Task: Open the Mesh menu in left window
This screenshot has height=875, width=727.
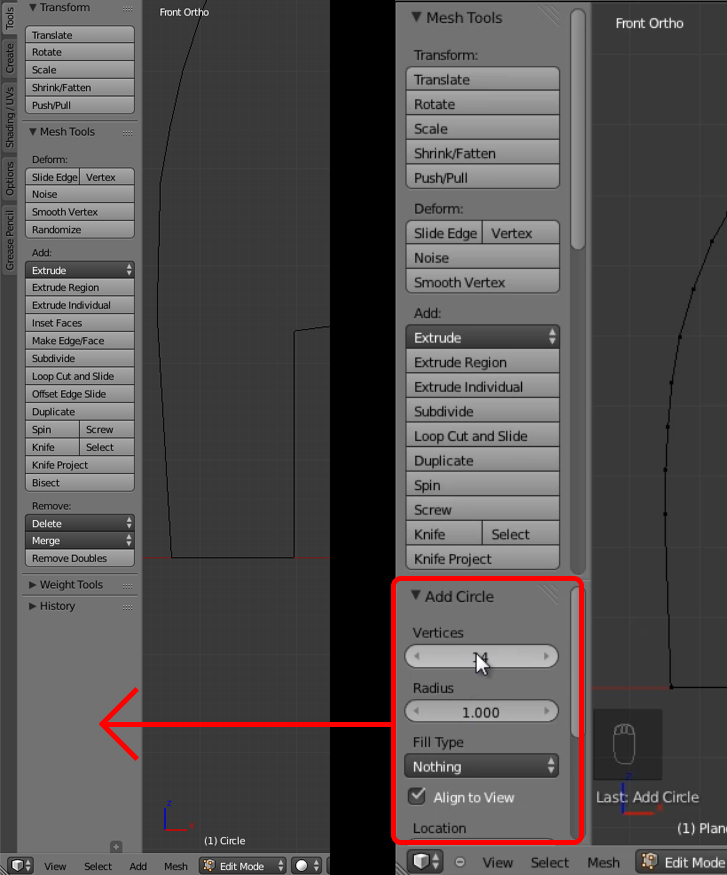Action: [176, 866]
